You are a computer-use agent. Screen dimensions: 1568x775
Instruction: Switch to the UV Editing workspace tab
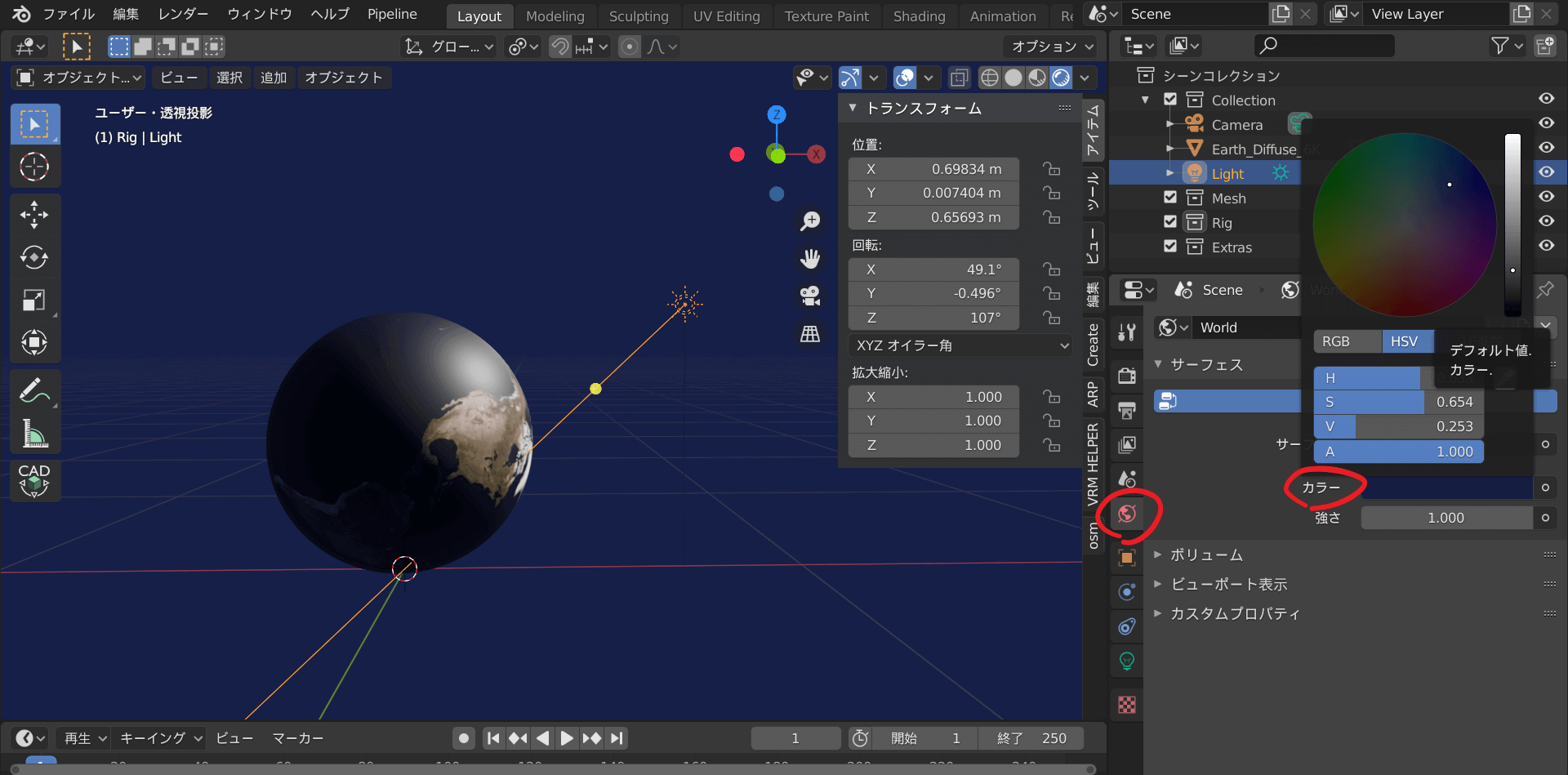click(x=726, y=16)
